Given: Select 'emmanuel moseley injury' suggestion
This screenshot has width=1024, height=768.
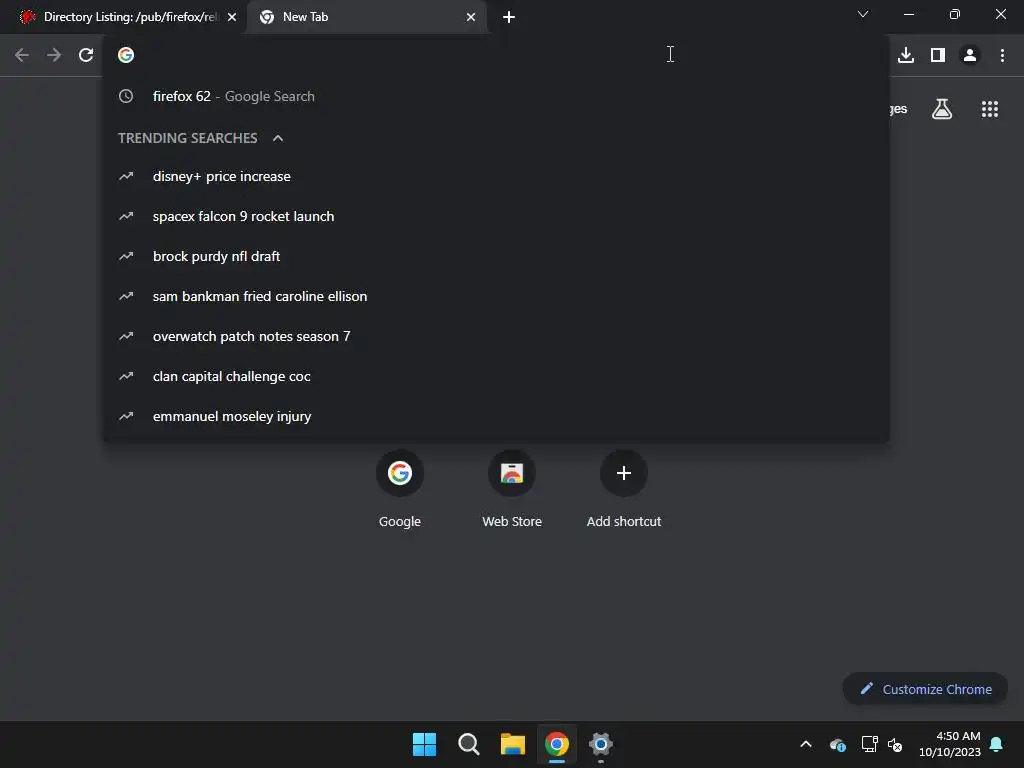Looking at the screenshot, I should (x=496, y=416).
